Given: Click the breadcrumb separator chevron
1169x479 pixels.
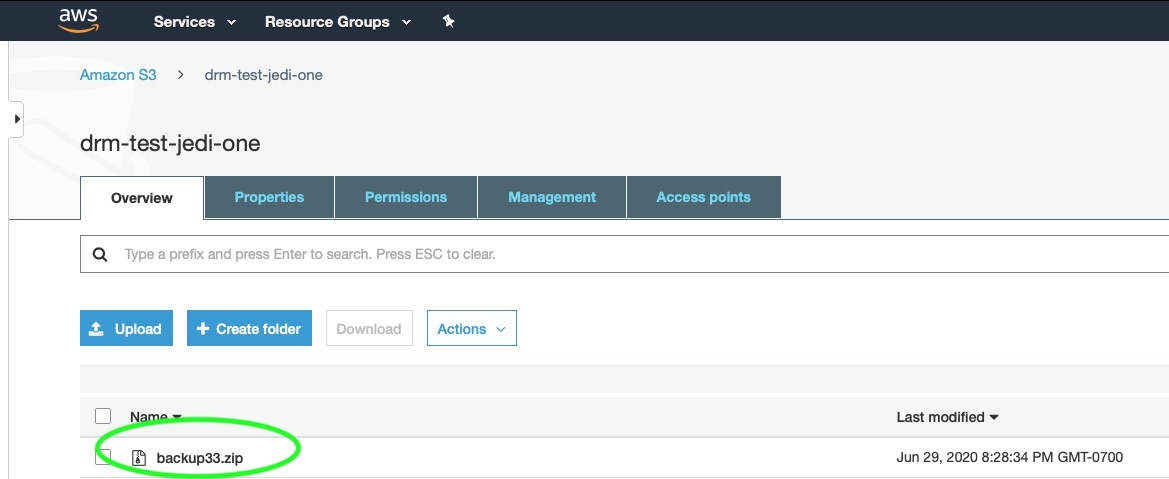Looking at the screenshot, I should click(x=181, y=75).
